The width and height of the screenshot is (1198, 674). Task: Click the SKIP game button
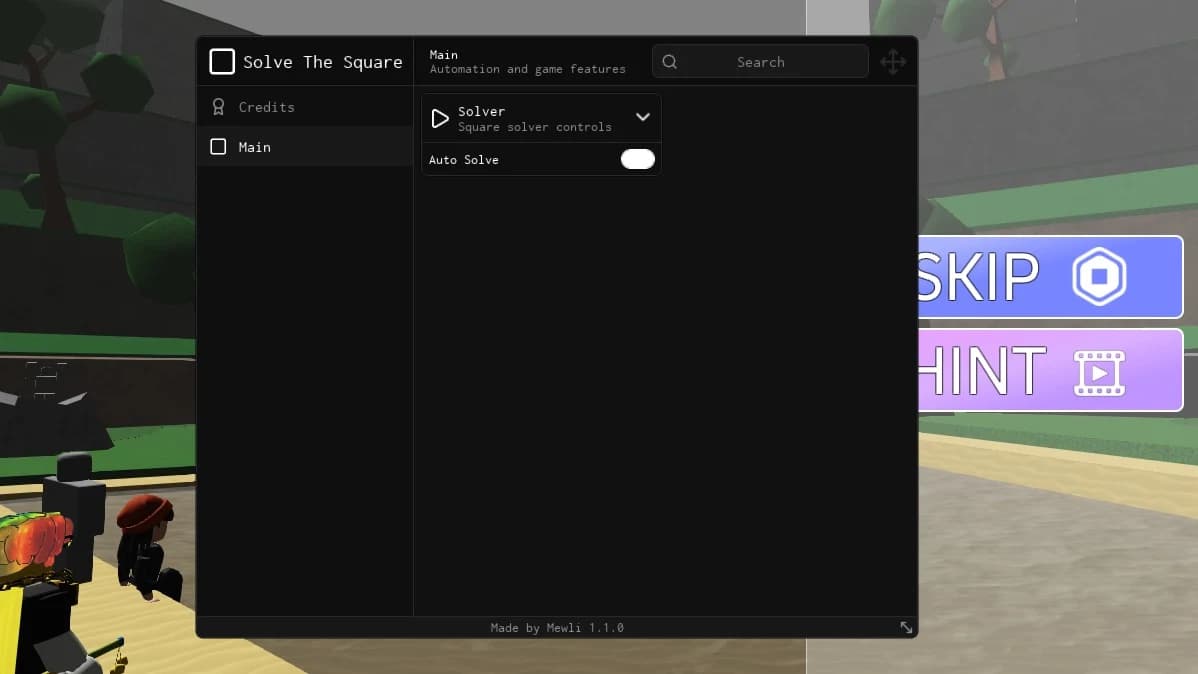click(x=1051, y=277)
